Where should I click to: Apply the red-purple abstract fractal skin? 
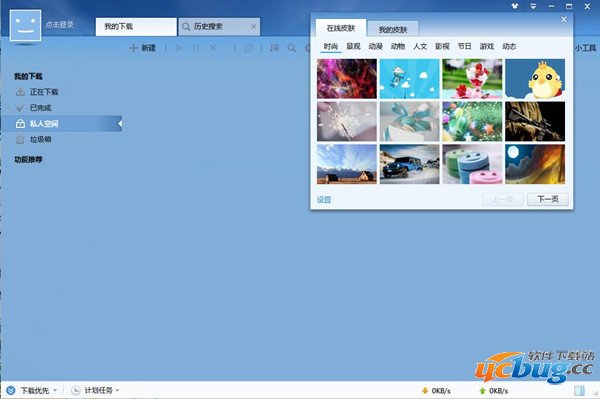347,79
